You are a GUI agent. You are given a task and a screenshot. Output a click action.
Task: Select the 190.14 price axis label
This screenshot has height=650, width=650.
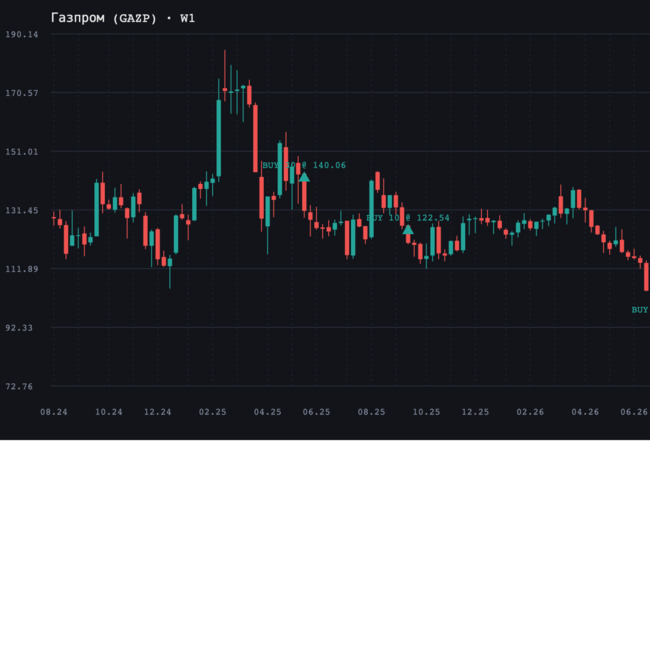[x=22, y=34]
